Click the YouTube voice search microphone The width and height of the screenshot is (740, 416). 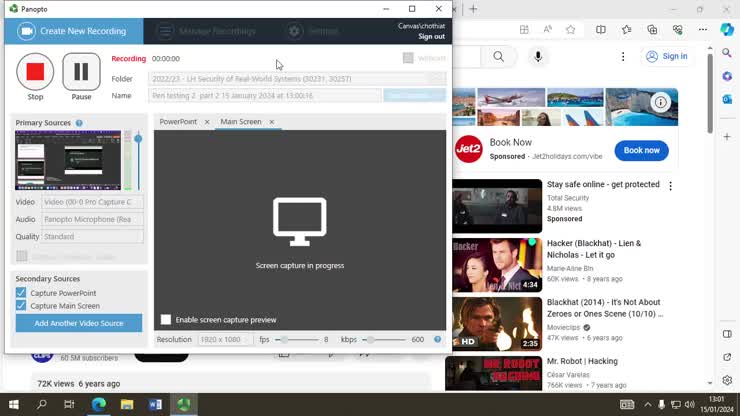tap(538, 57)
